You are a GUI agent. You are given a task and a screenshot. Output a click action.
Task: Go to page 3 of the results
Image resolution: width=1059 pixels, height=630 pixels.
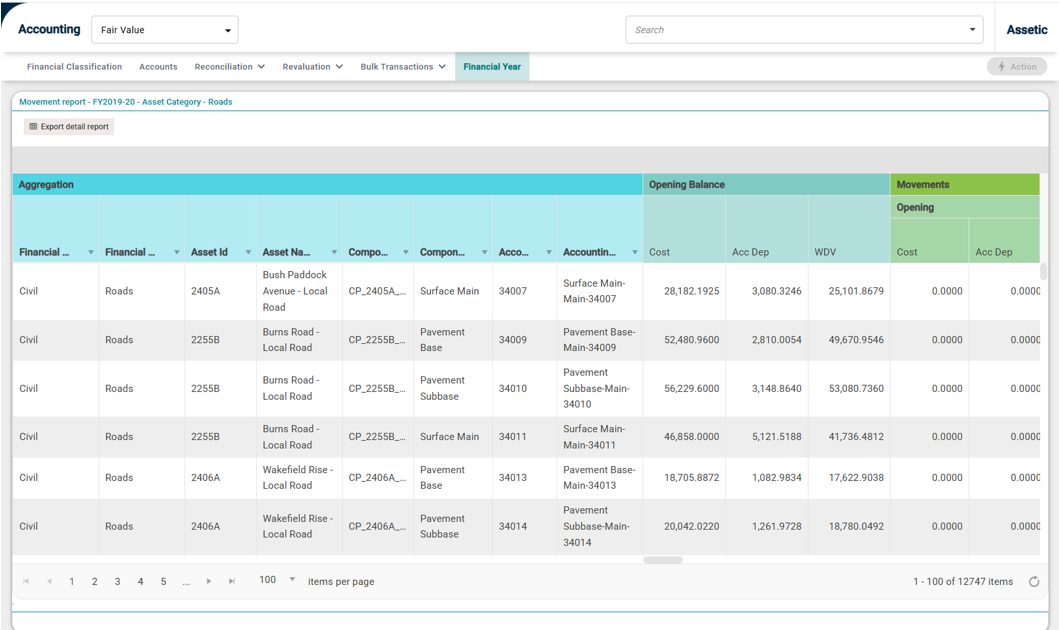118,581
